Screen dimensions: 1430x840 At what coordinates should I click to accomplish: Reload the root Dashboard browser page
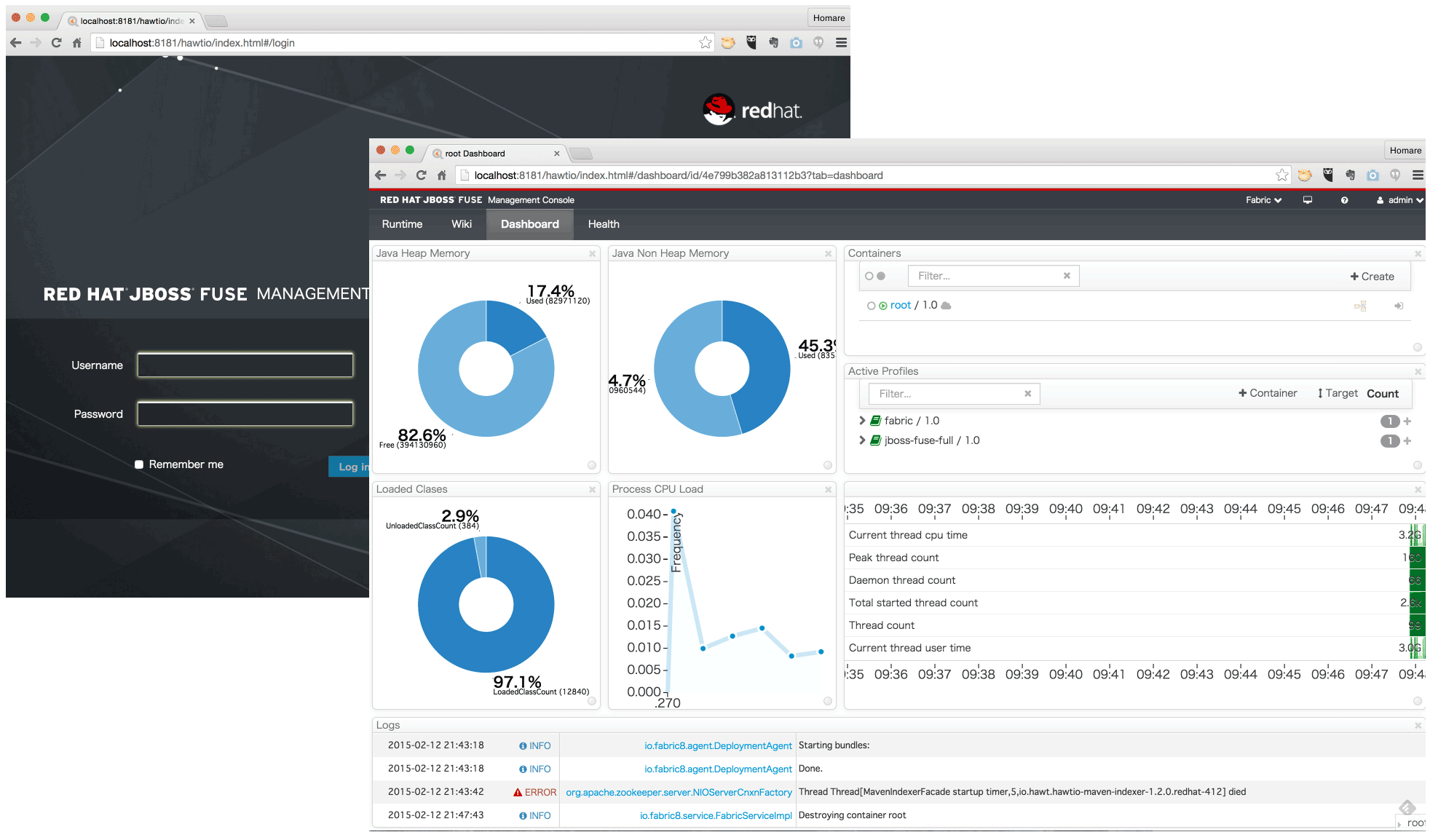pos(421,175)
